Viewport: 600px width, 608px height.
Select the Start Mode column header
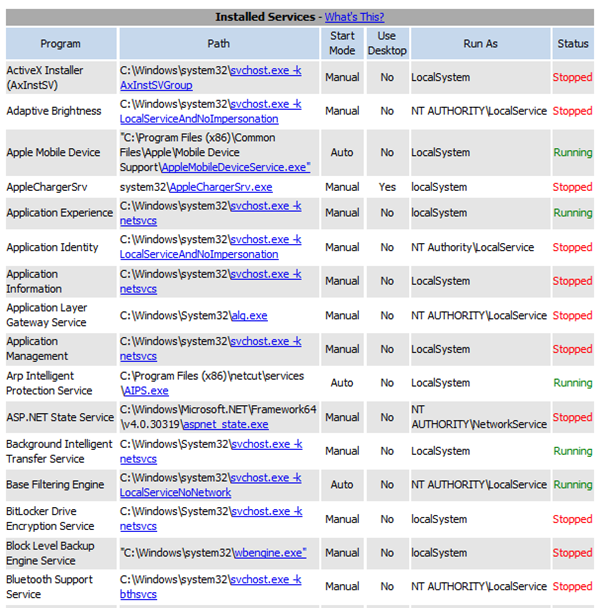[342, 43]
